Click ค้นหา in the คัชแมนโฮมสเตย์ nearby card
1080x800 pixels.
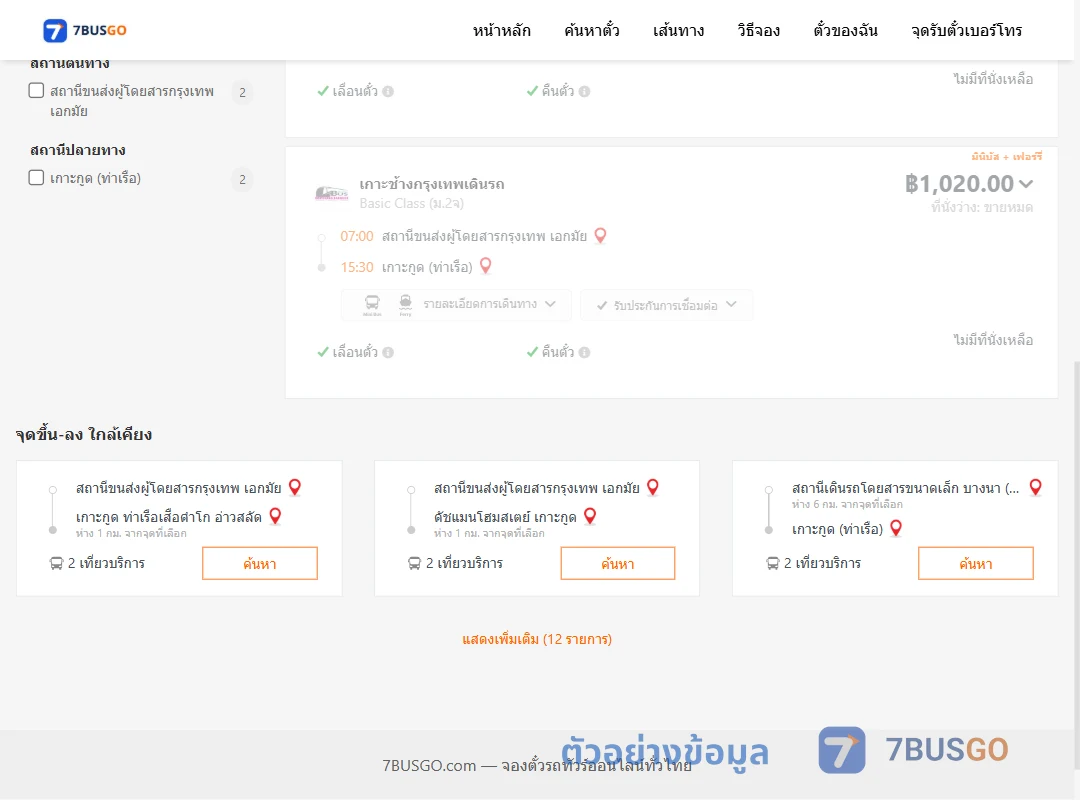click(x=618, y=564)
